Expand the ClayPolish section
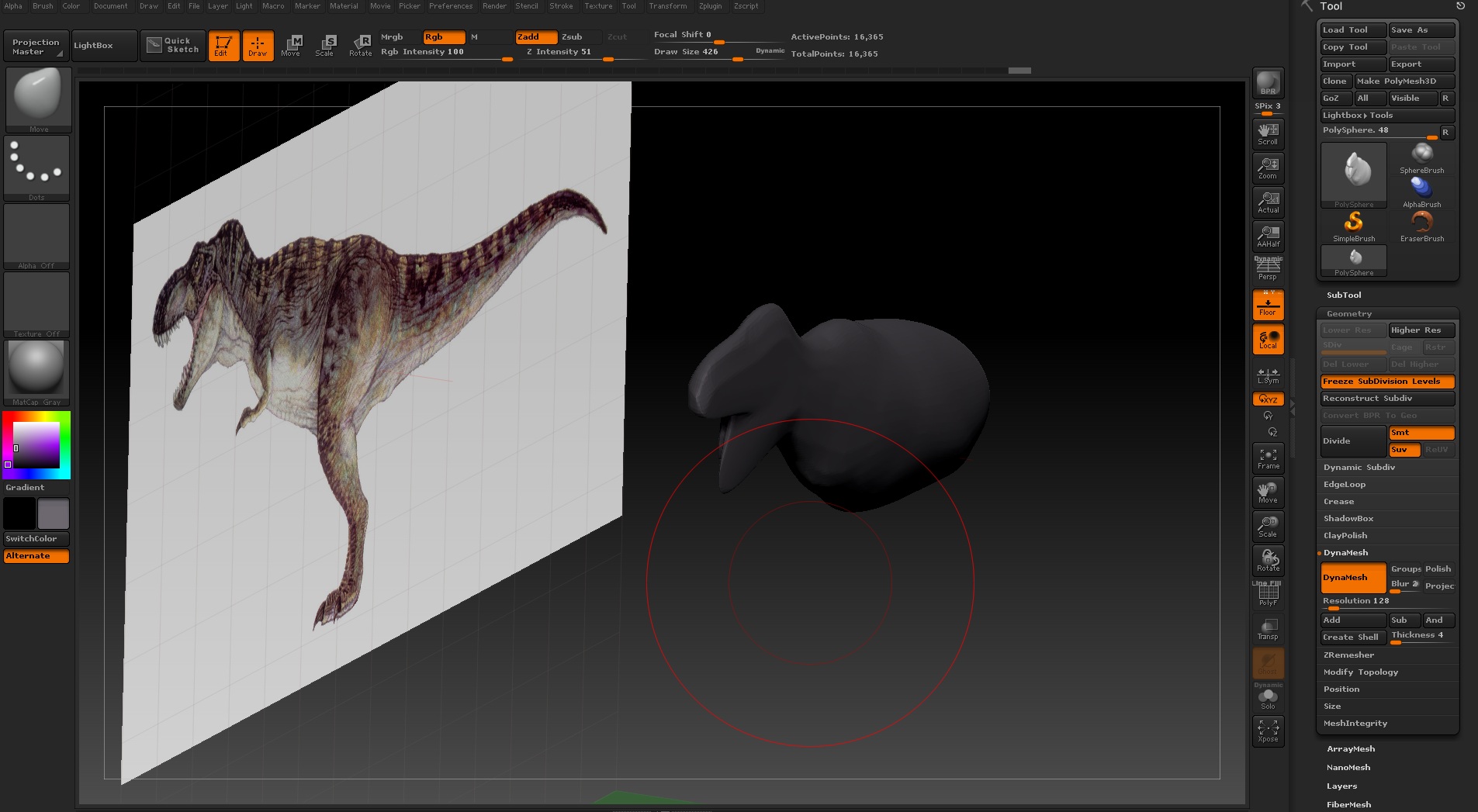This screenshot has height=812, width=1478. (x=1345, y=535)
